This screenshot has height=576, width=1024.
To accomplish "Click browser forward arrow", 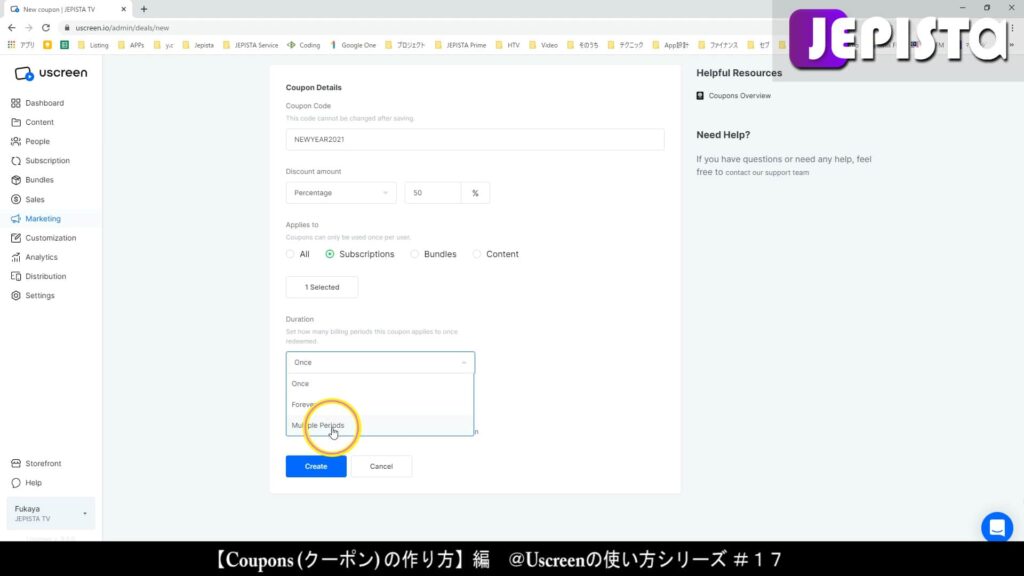I will click(x=29, y=28).
